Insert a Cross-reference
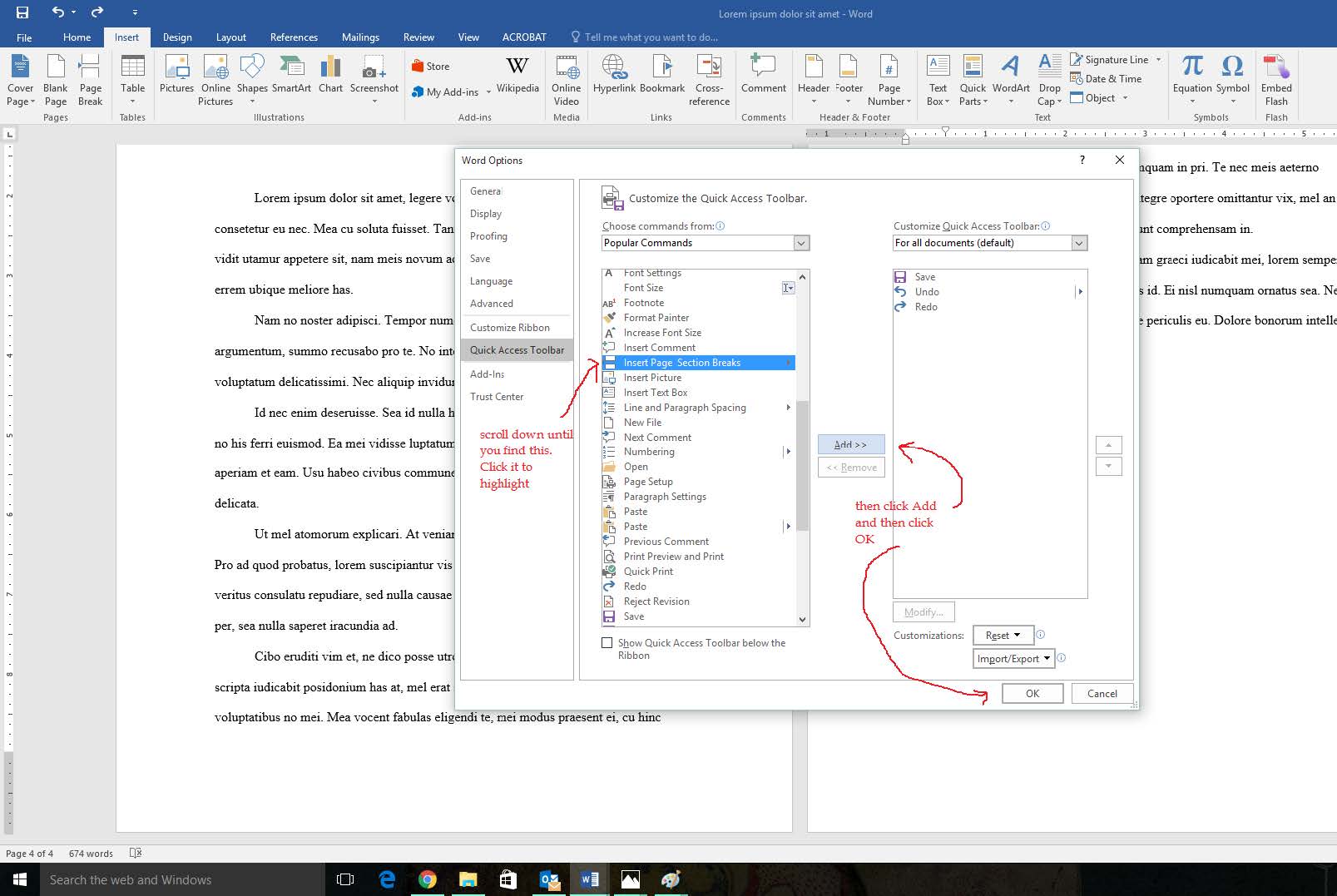Image resolution: width=1337 pixels, height=896 pixels. point(709,80)
